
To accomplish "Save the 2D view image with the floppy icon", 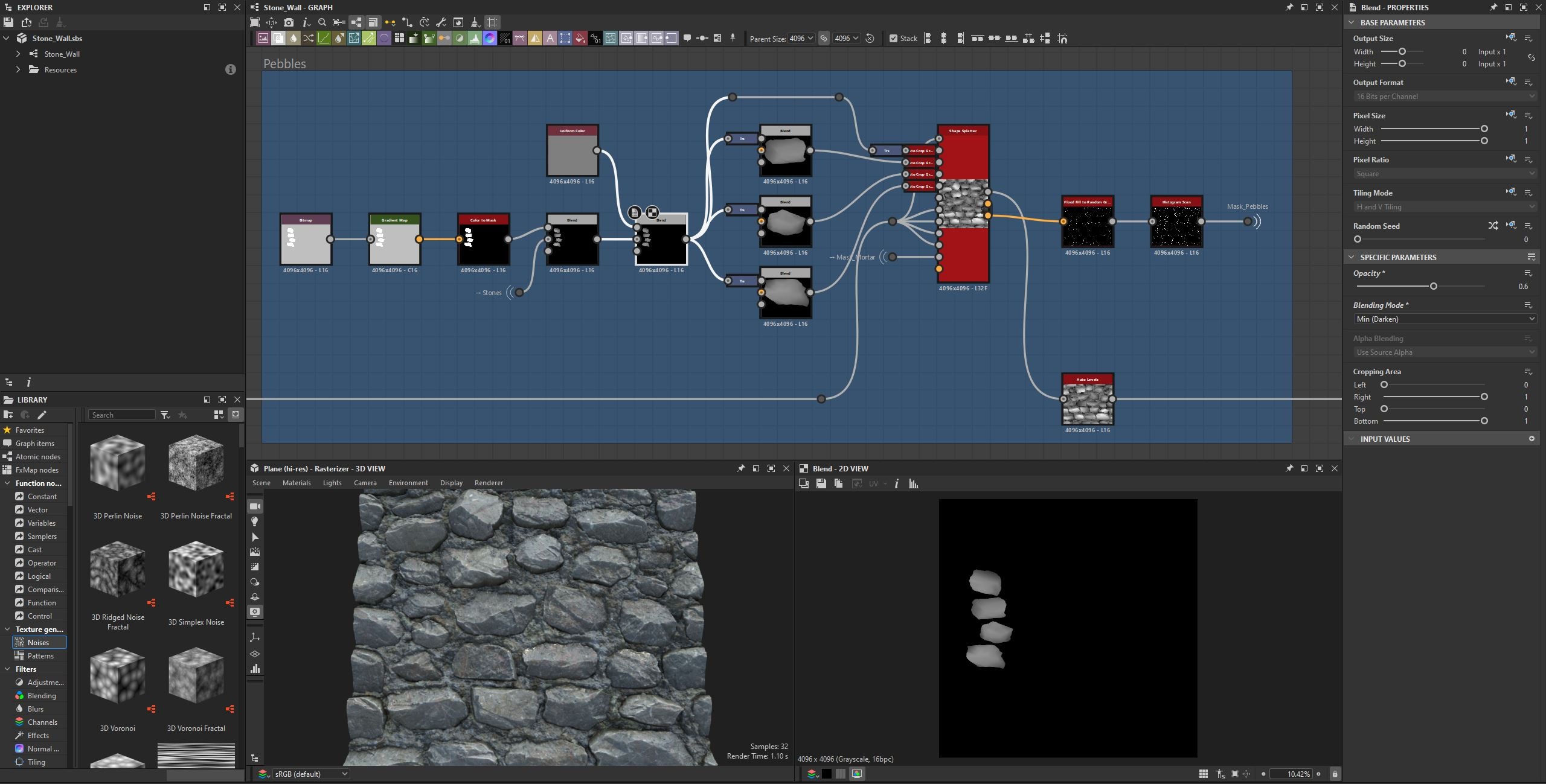I will [x=821, y=483].
